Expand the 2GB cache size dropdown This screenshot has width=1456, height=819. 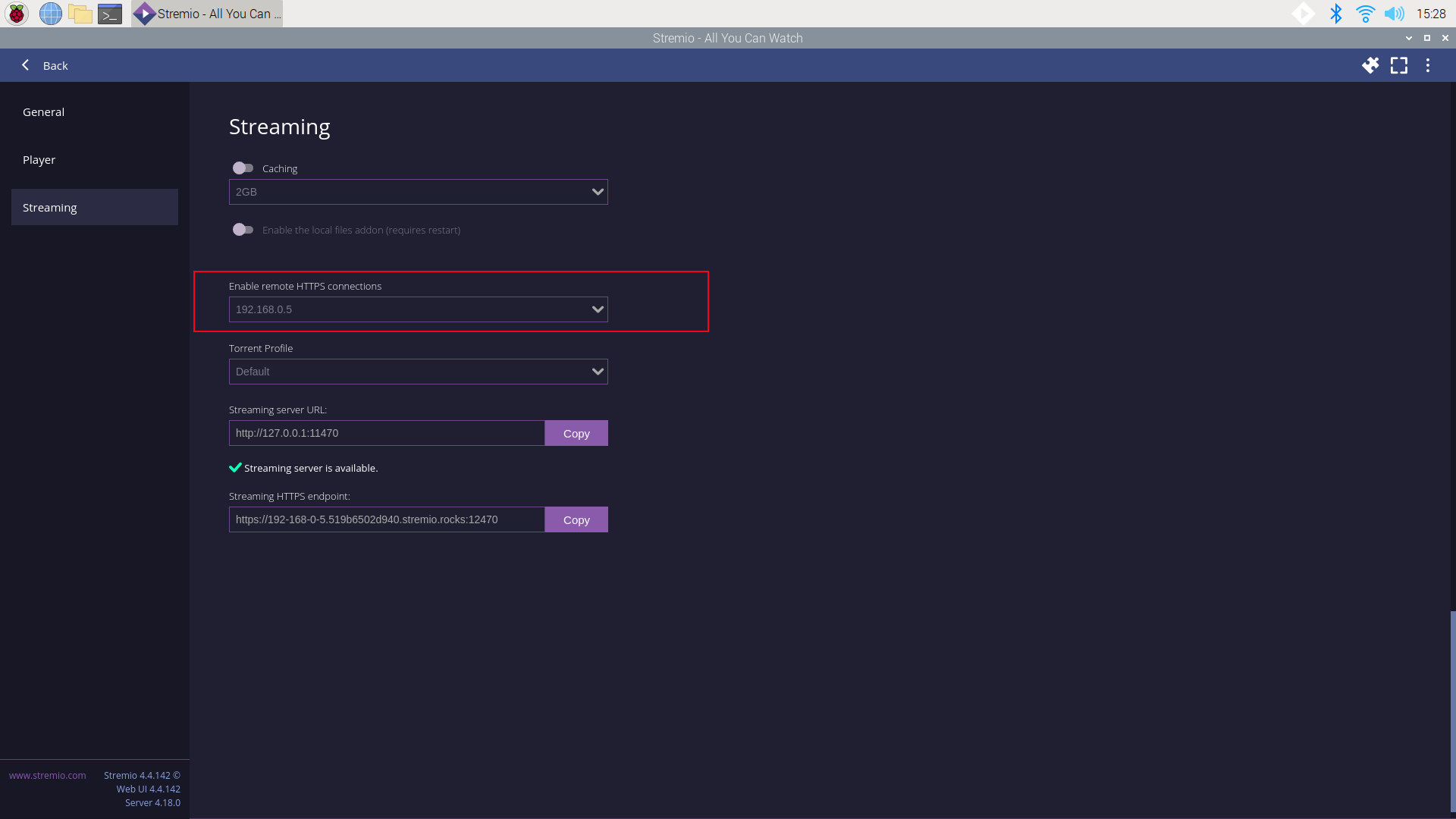(x=419, y=192)
